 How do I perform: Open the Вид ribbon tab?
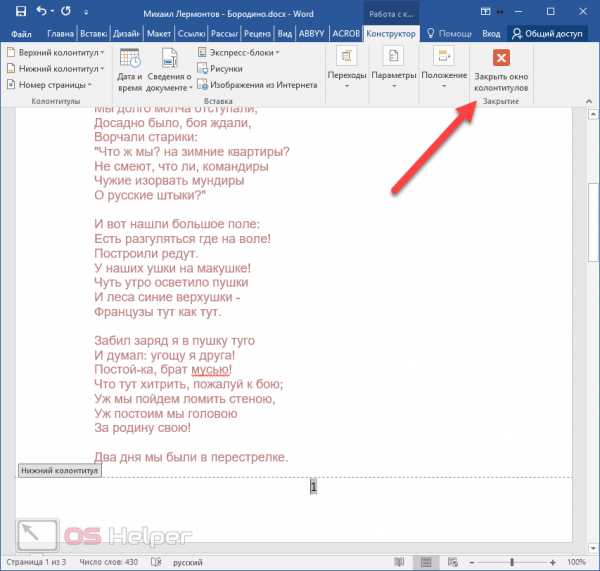284,34
